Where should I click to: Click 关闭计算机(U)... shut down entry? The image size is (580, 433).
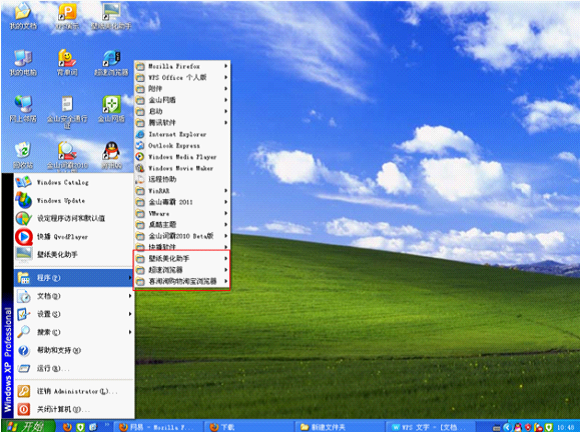pos(74,409)
